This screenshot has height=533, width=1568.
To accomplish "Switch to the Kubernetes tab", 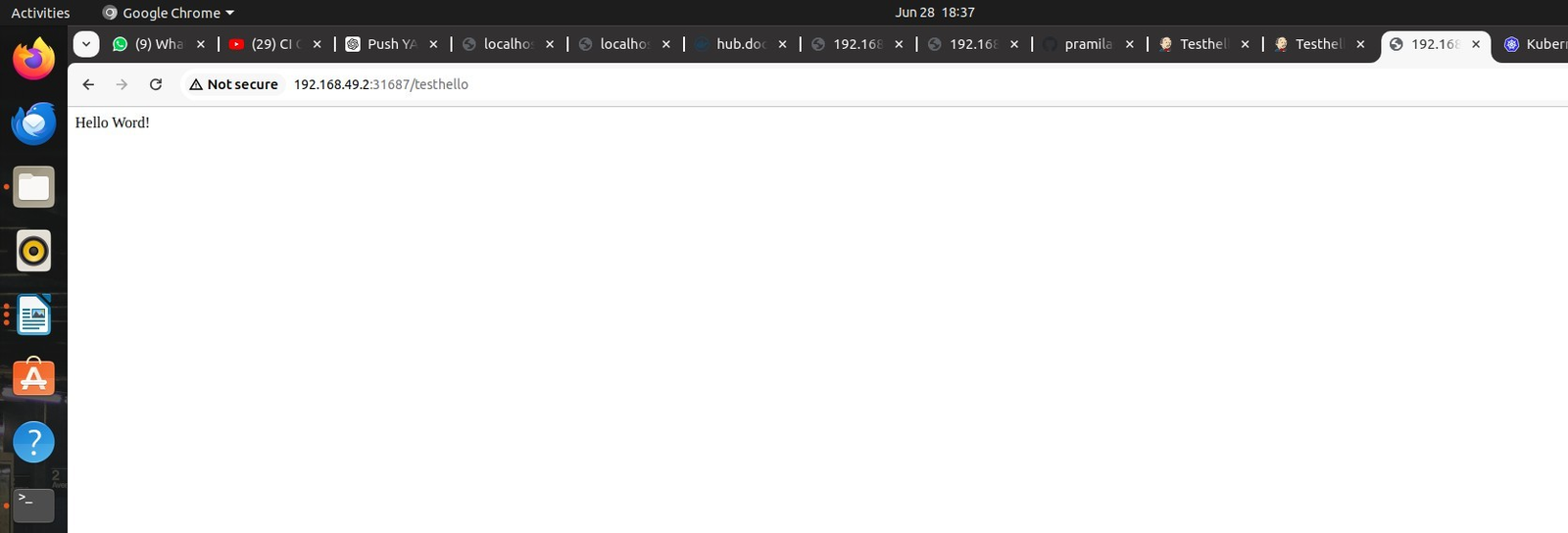I will click(x=1535, y=44).
